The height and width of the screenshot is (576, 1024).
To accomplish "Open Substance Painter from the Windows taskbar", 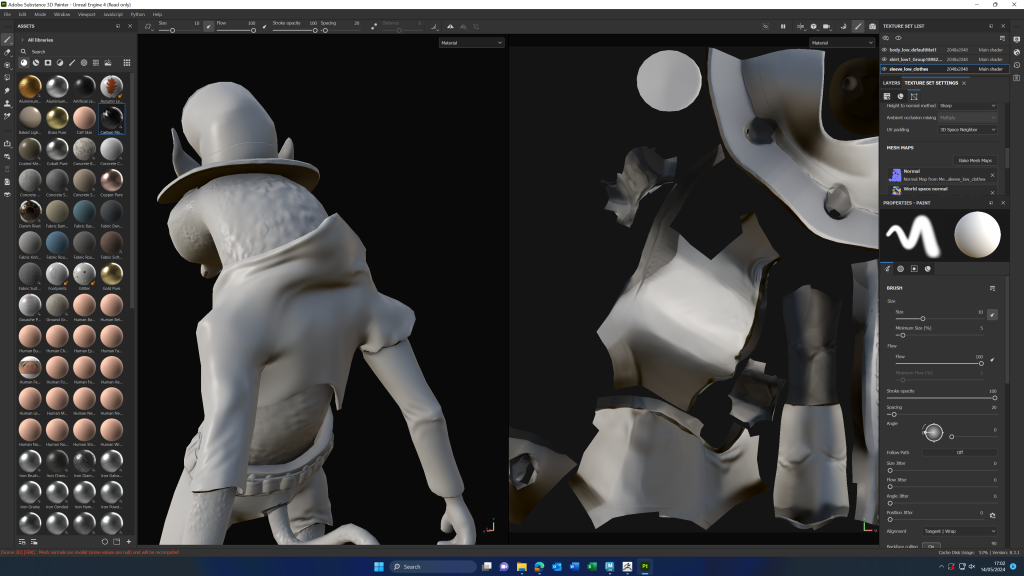I will coord(645,566).
